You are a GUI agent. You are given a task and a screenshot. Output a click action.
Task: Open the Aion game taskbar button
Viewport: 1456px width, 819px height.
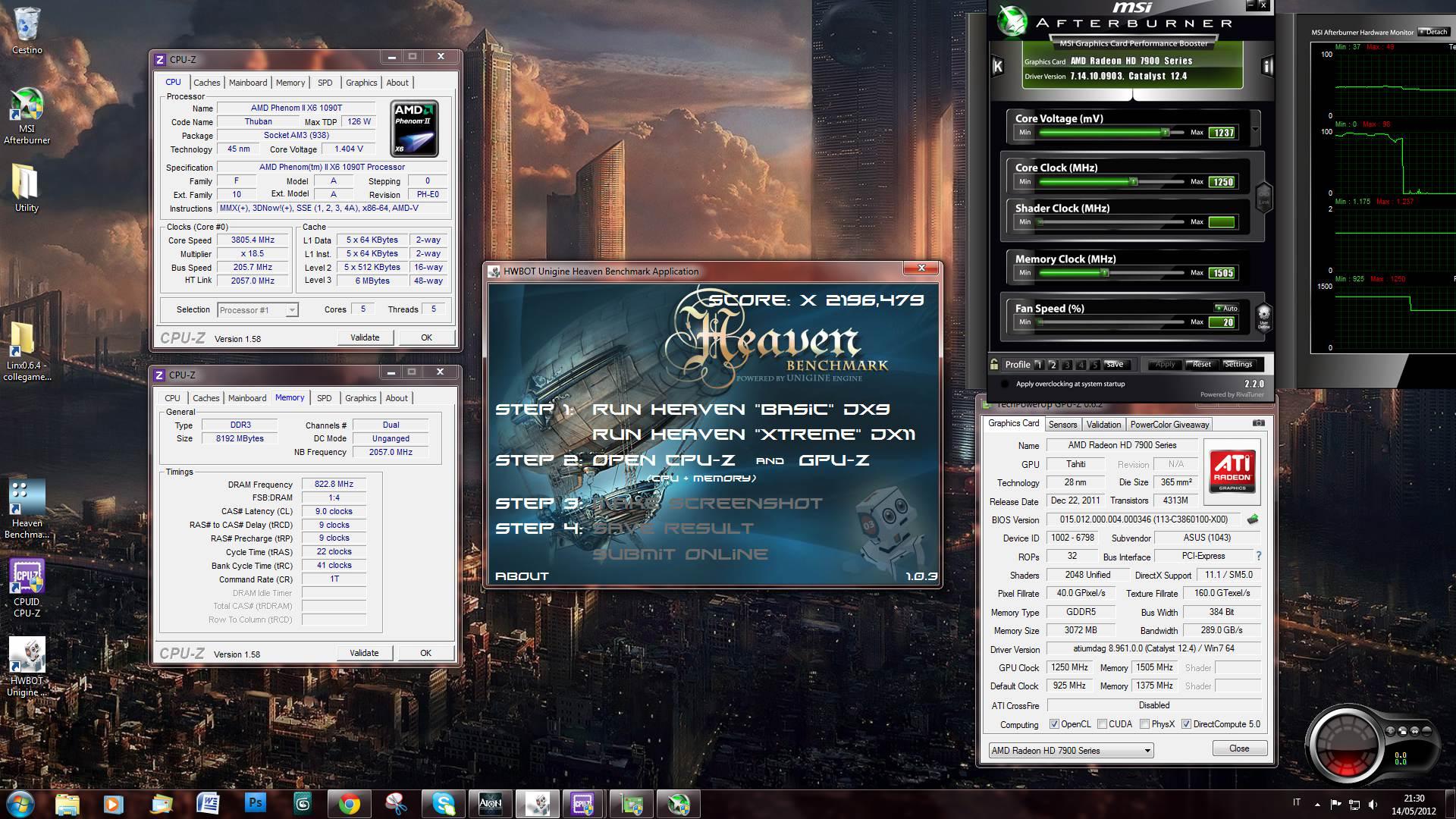(491, 804)
